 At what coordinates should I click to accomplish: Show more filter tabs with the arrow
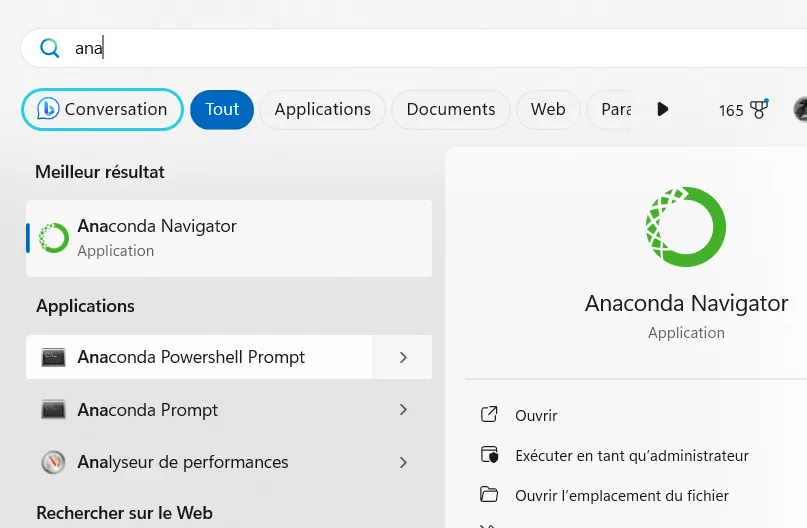663,109
